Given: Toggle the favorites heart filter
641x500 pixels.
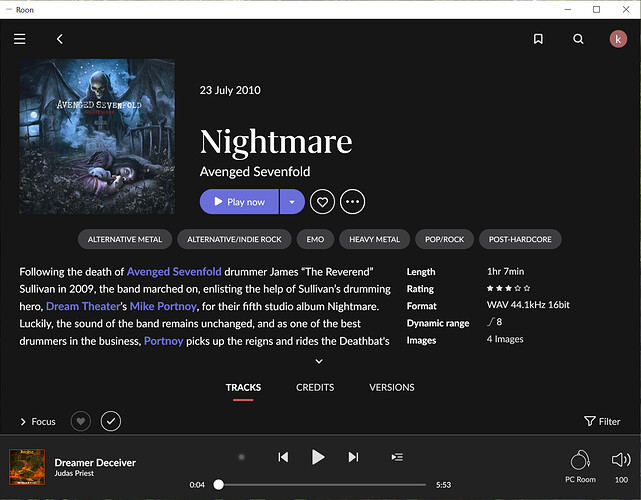Looking at the screenshot, I should (81, 421).
